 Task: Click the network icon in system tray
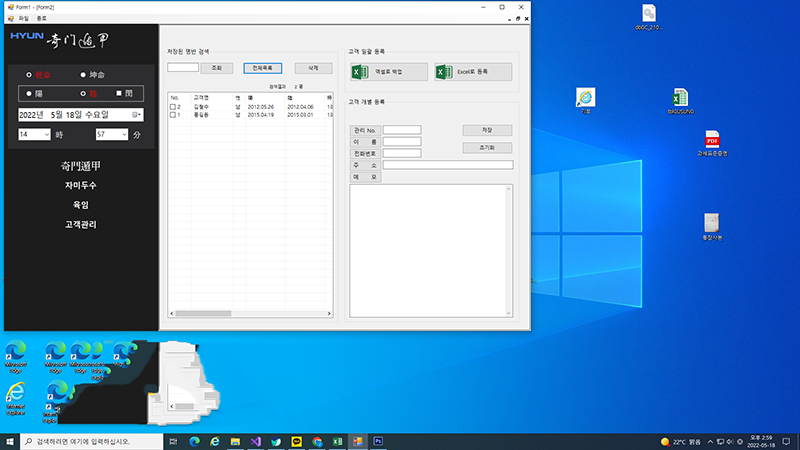pyautogui.click(x=720, y=442)
